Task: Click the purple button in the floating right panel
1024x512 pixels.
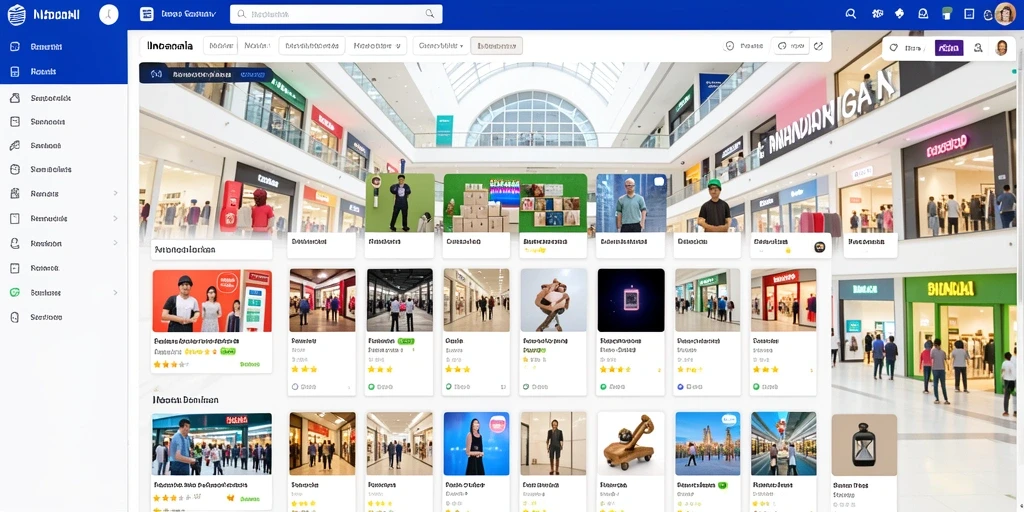Action: pyautogui.click(x=949, y=48)
